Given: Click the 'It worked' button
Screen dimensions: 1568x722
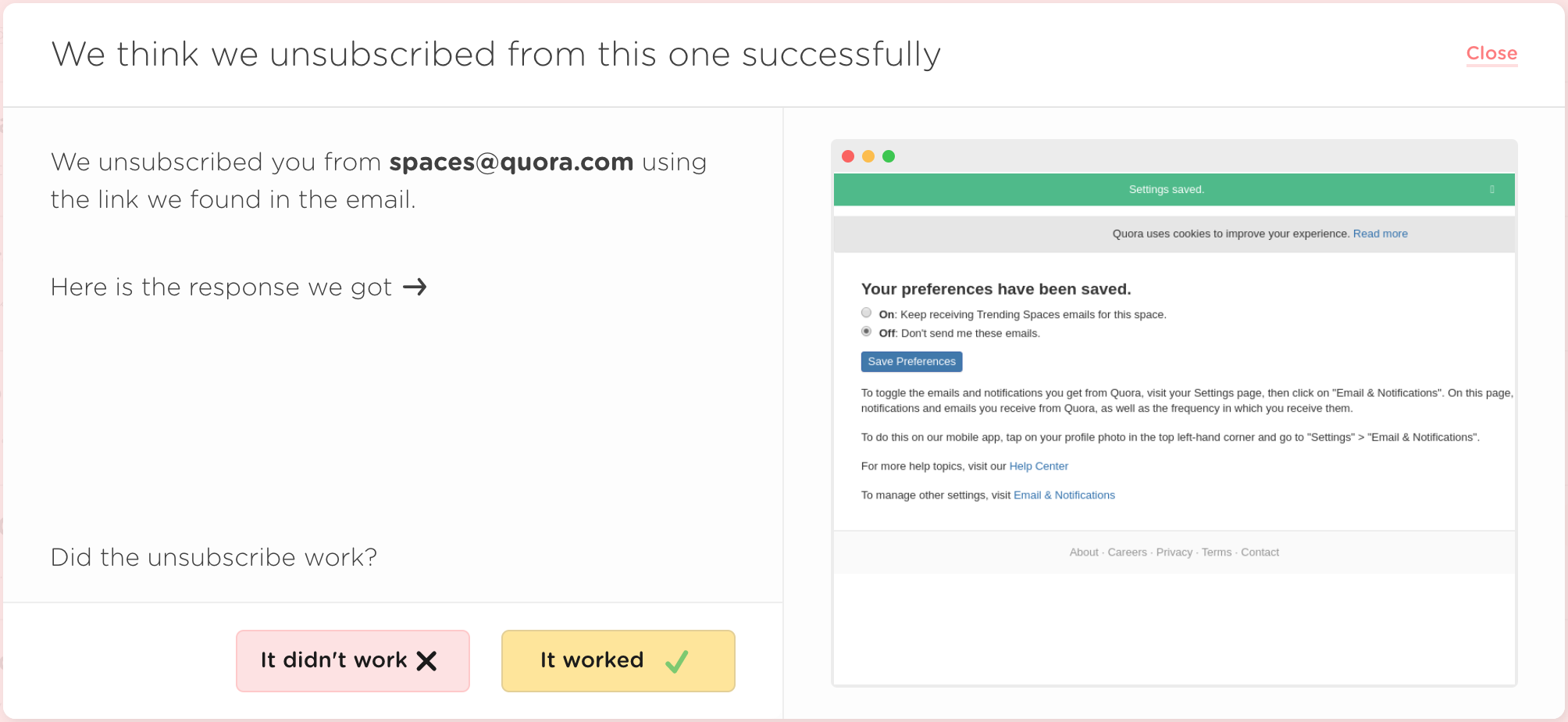Looking at the screenshot, I should click(x=618, y=661).
